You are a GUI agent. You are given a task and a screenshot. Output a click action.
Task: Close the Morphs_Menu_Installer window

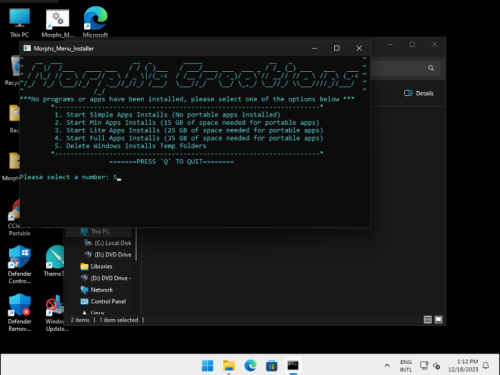(359, 48)
